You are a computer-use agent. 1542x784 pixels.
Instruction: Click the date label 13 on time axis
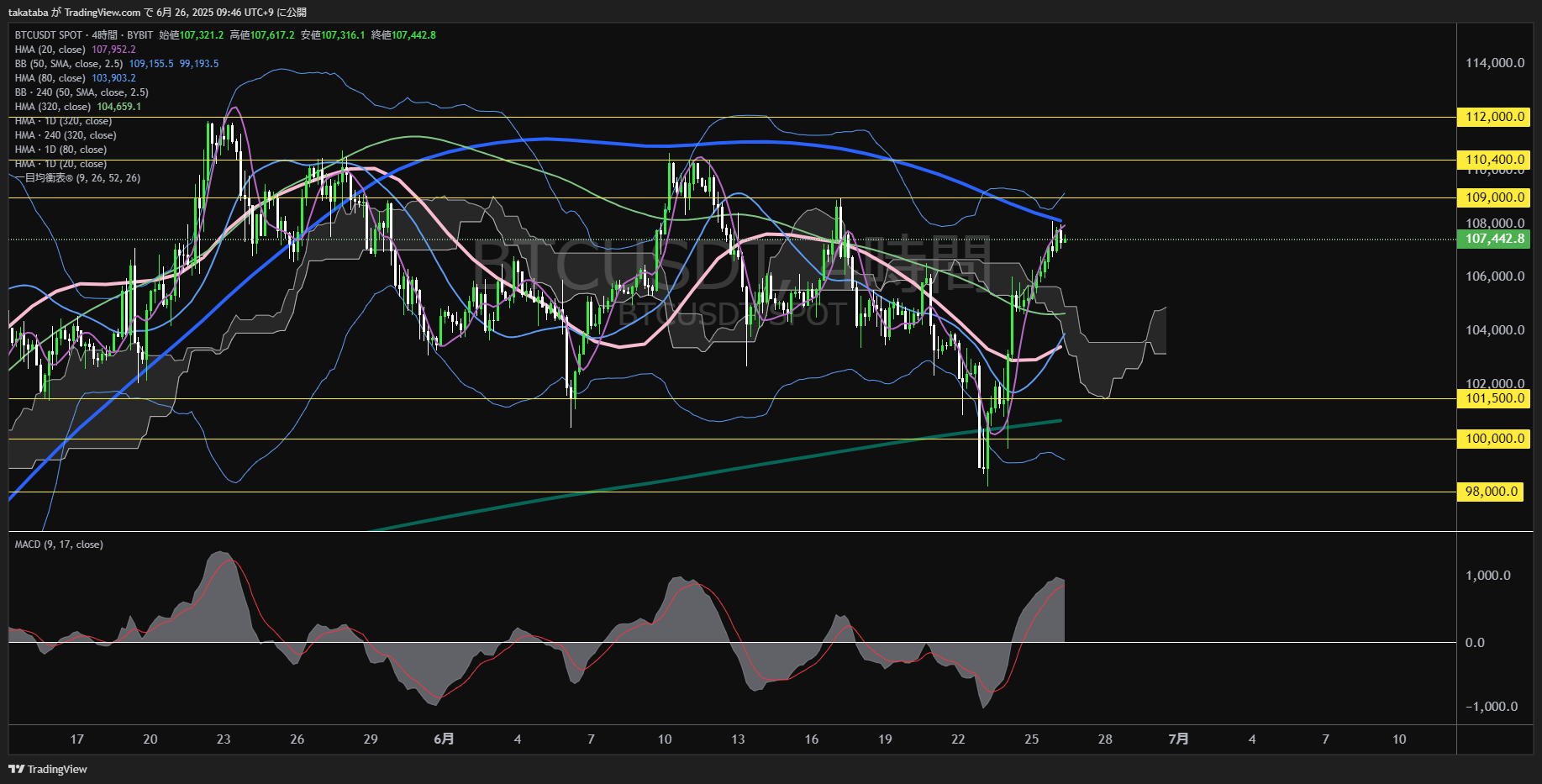click(738, 739)
